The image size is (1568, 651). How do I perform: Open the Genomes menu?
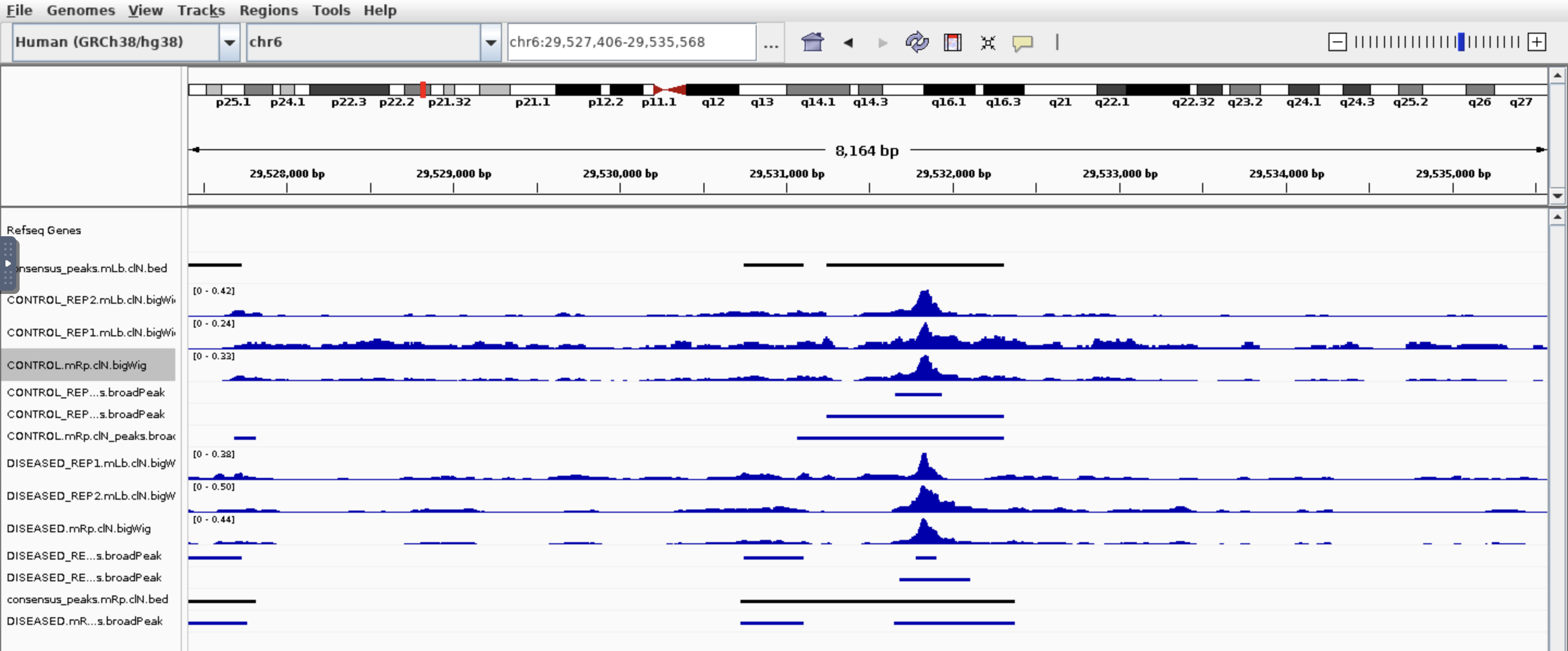coord(81,10)
